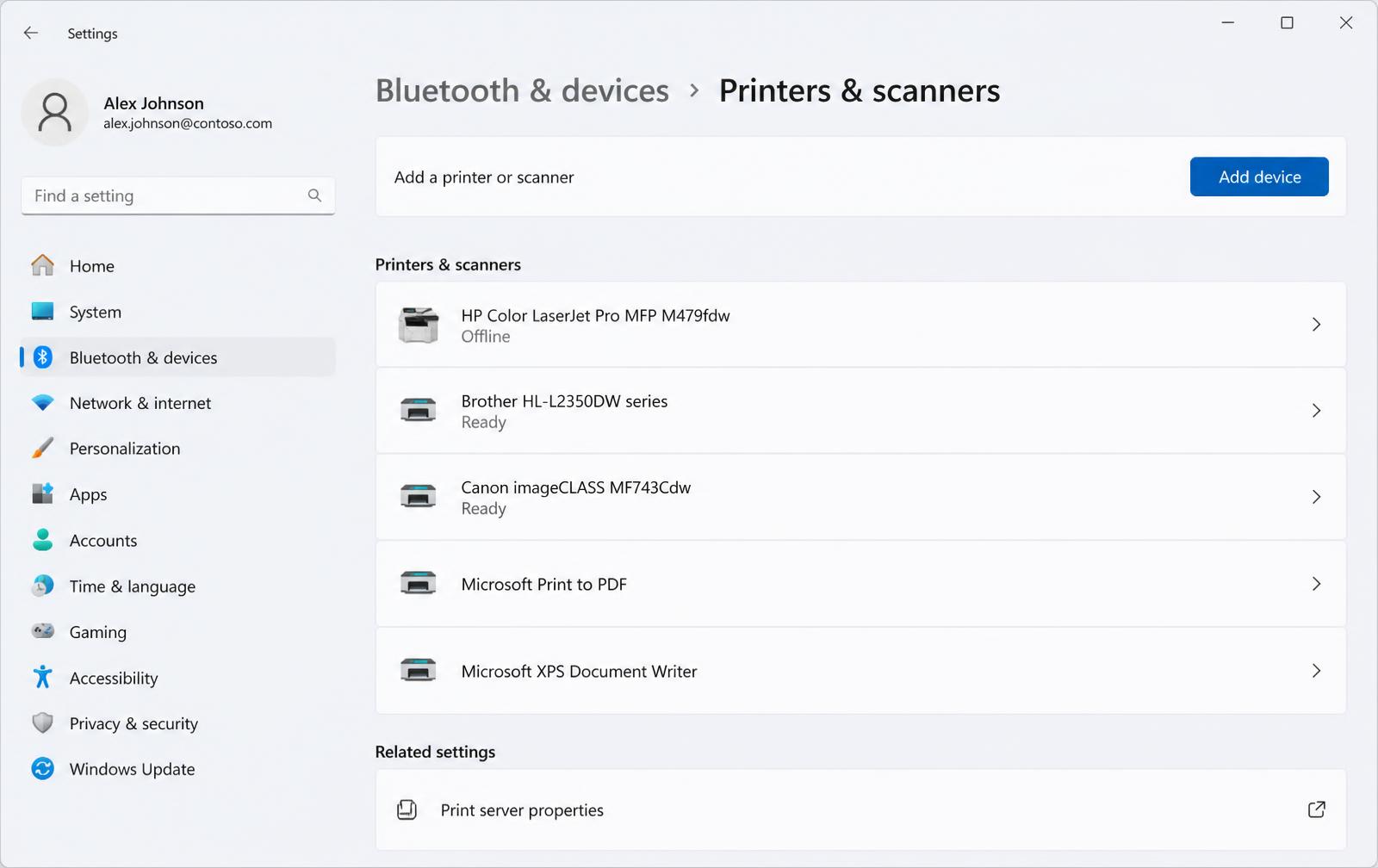The width and height of the screenshot is (1378, 868).
Task: Click Ready status under Brother printer
Action: (484, 423)
